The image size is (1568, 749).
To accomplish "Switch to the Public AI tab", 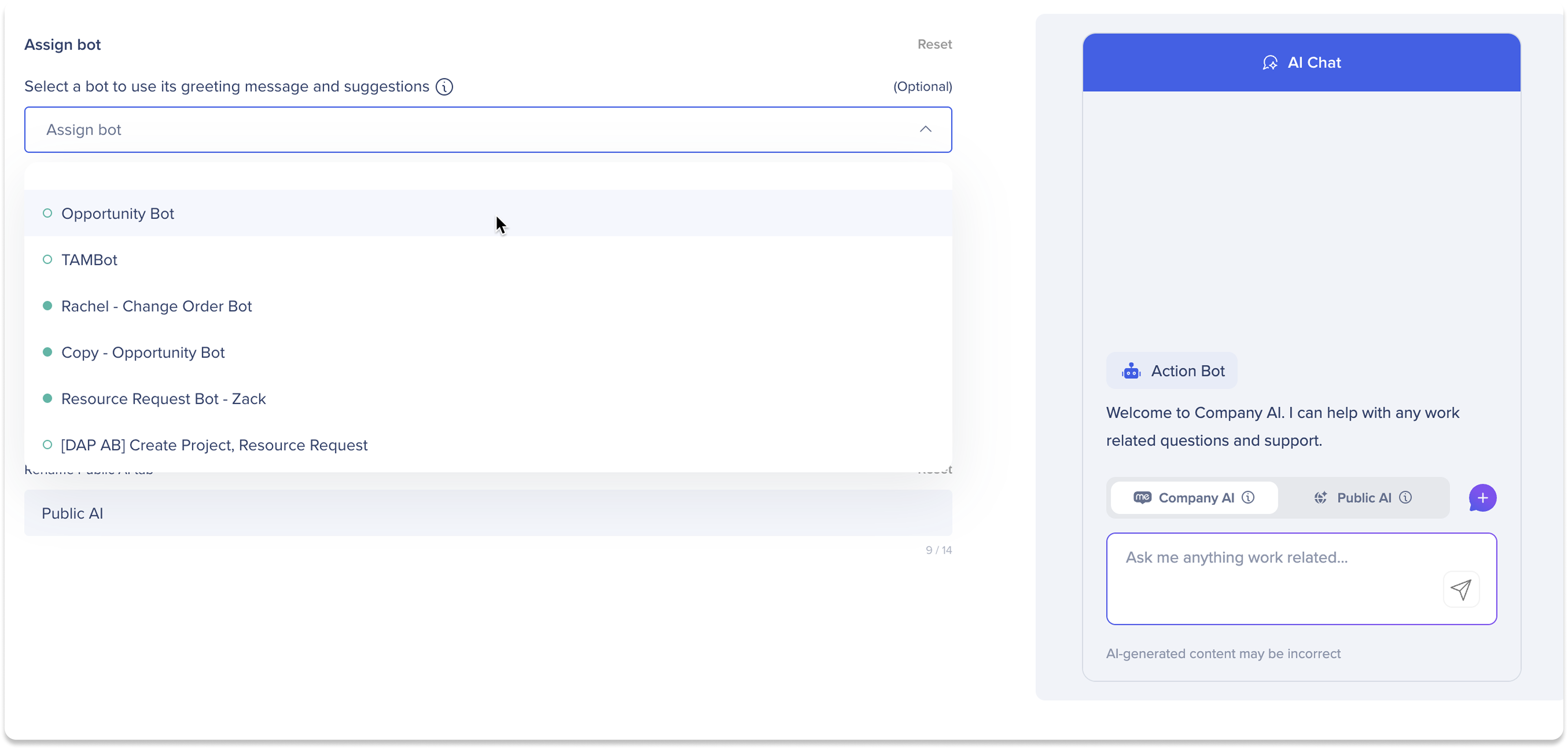I will click(x=1363, y=498).
